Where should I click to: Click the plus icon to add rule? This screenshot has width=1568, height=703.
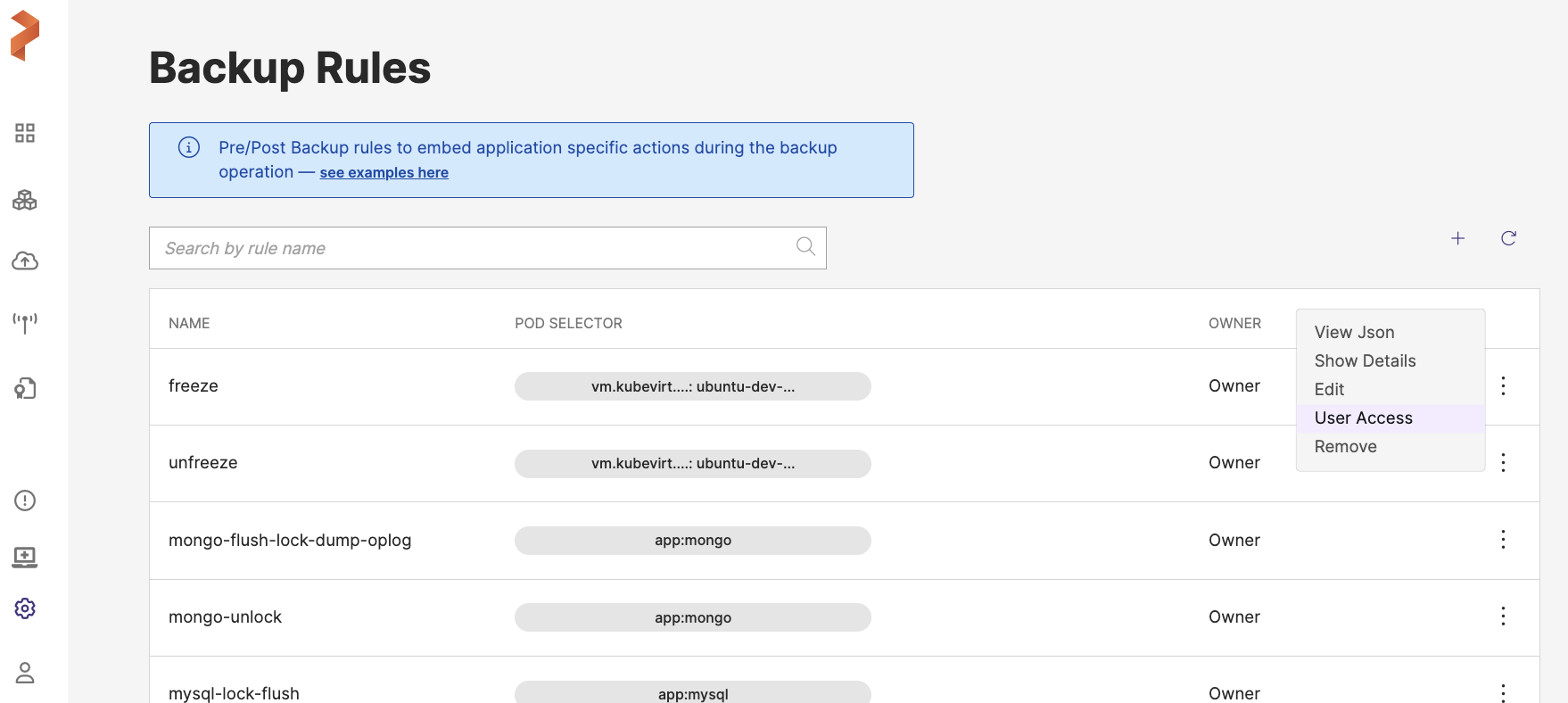point(1457,238)
